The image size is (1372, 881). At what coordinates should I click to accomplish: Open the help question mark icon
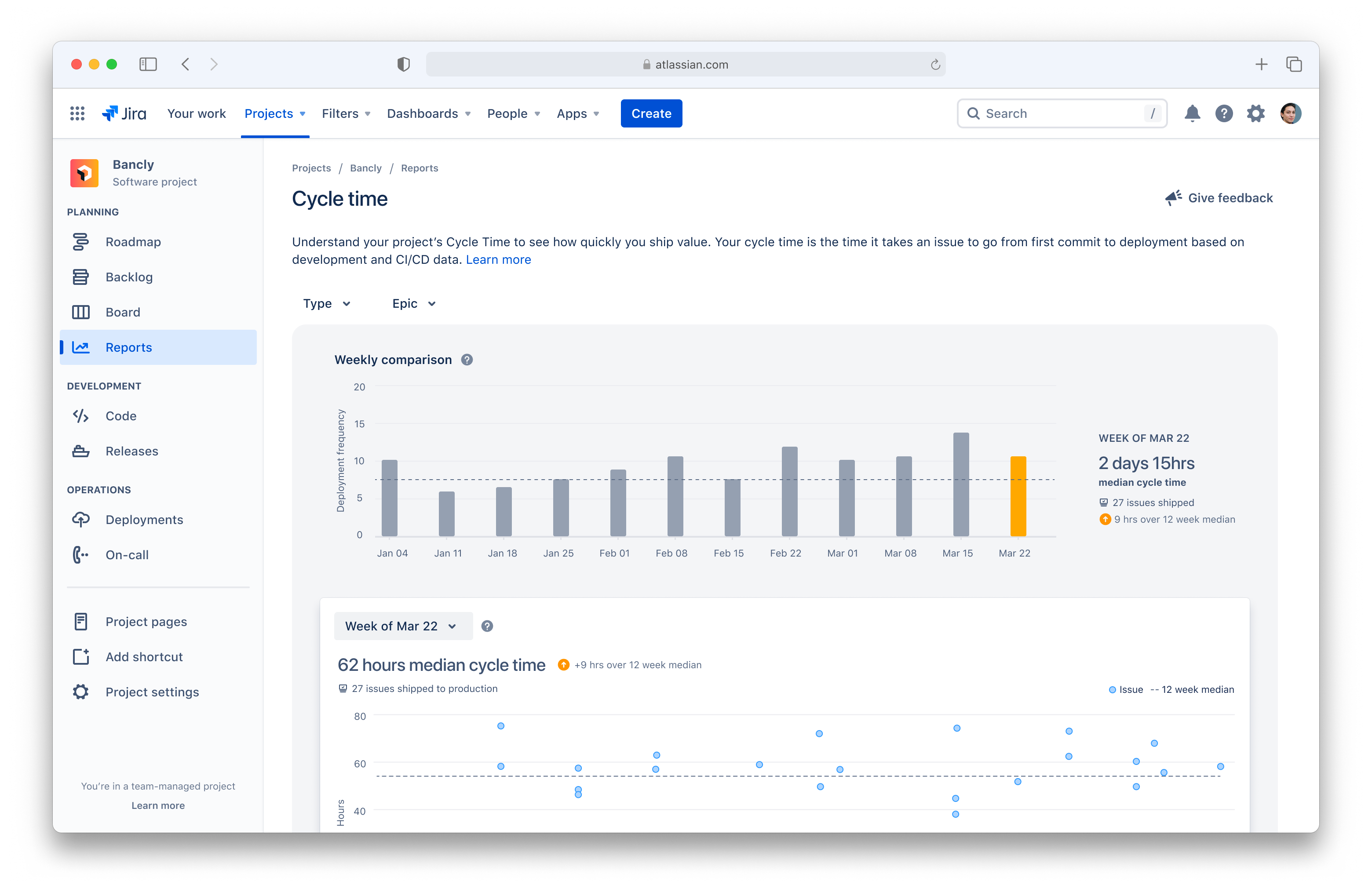click(x=1224, y=113)
